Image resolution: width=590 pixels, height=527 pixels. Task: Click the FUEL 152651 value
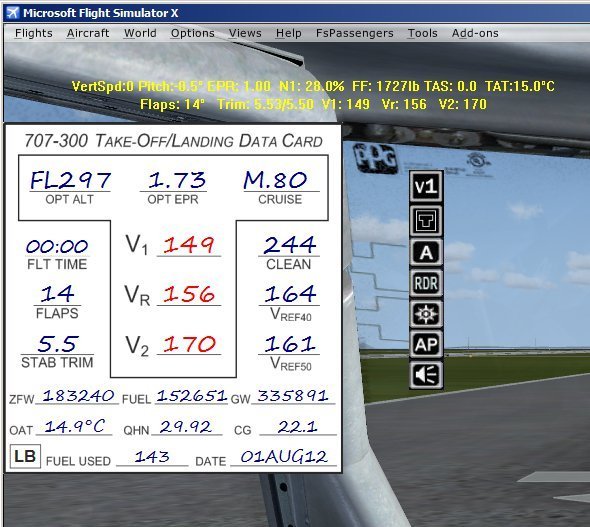192,396
